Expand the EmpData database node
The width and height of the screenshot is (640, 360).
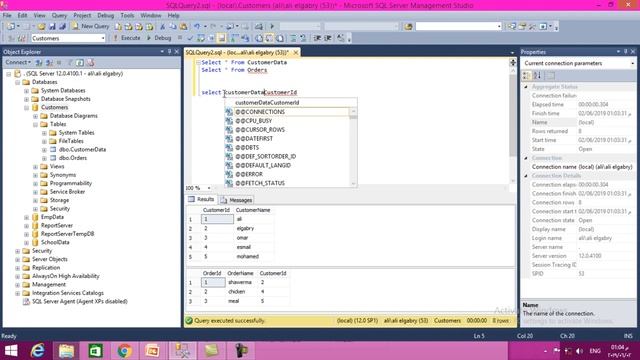[27, 217]
